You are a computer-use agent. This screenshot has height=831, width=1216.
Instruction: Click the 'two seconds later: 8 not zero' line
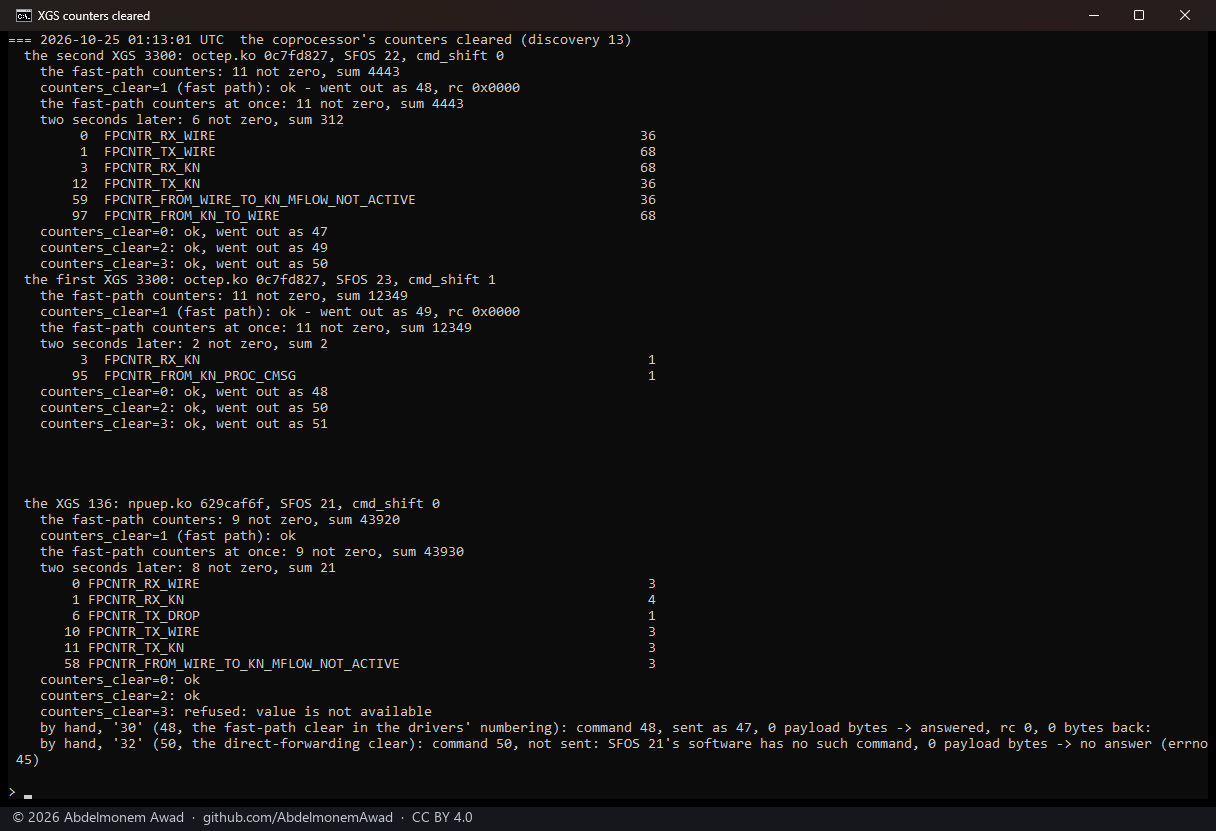click(188, 568)
